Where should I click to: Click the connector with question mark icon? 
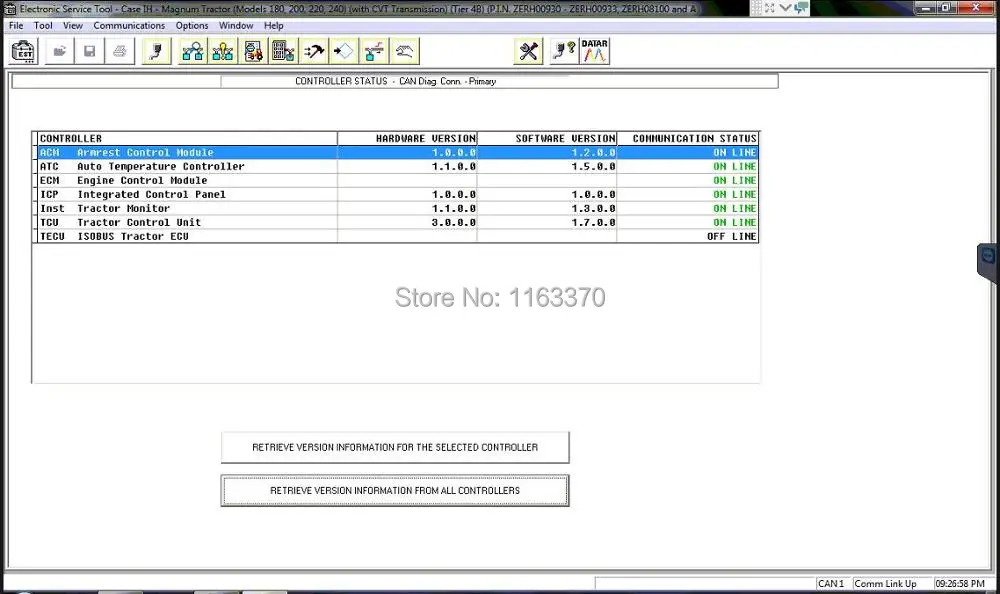pos(564,52)
